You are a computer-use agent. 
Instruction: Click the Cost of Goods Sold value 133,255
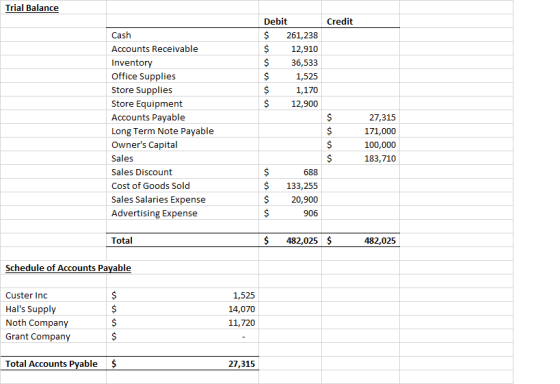[302, 186]
